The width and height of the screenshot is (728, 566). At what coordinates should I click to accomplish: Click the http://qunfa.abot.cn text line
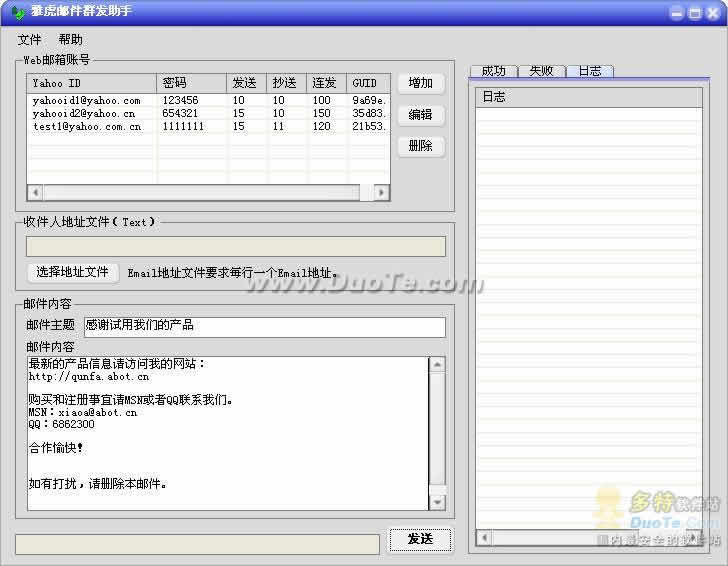[89, 377]
